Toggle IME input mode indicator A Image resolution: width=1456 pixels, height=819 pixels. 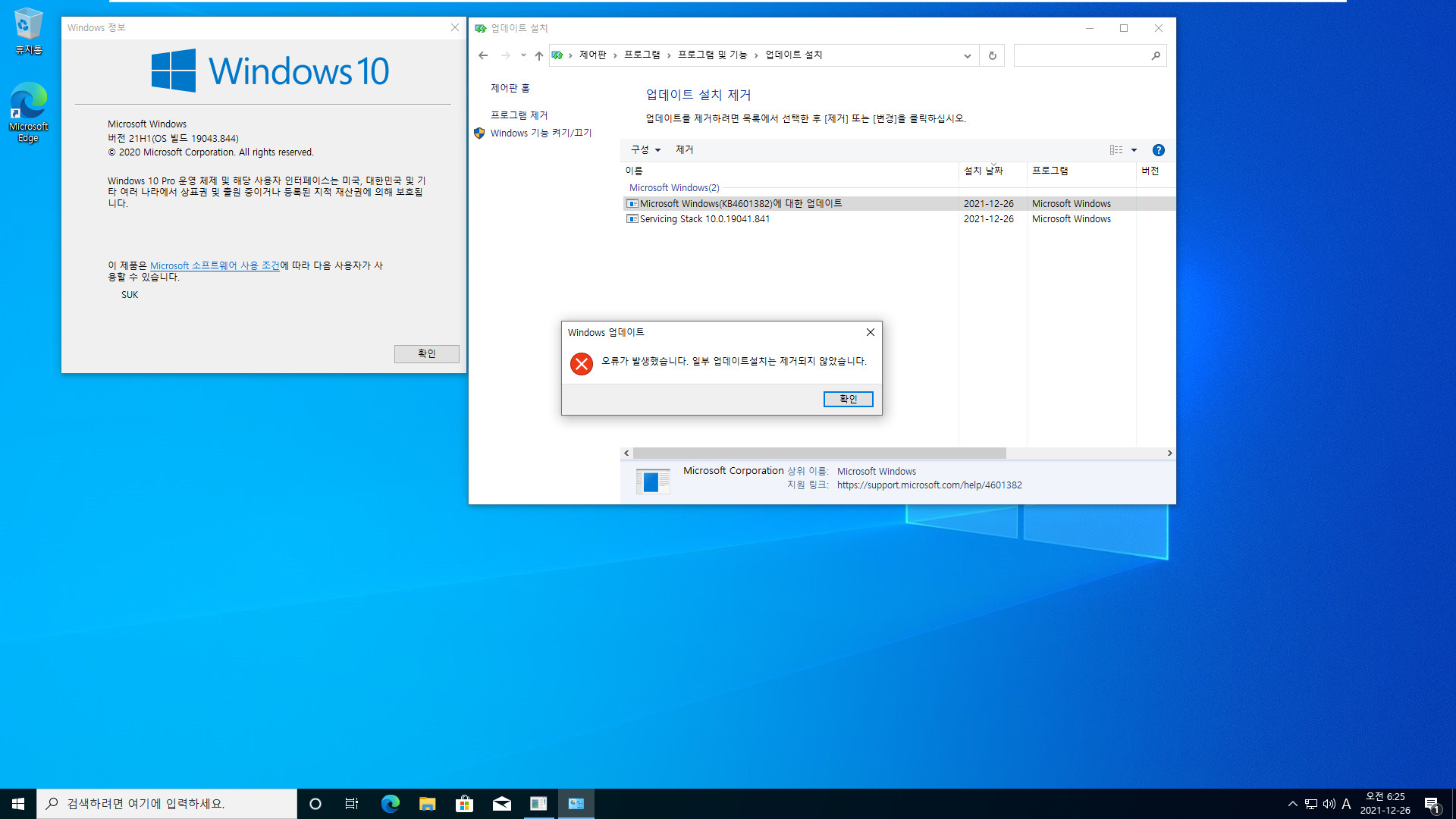click(1346, 804)
